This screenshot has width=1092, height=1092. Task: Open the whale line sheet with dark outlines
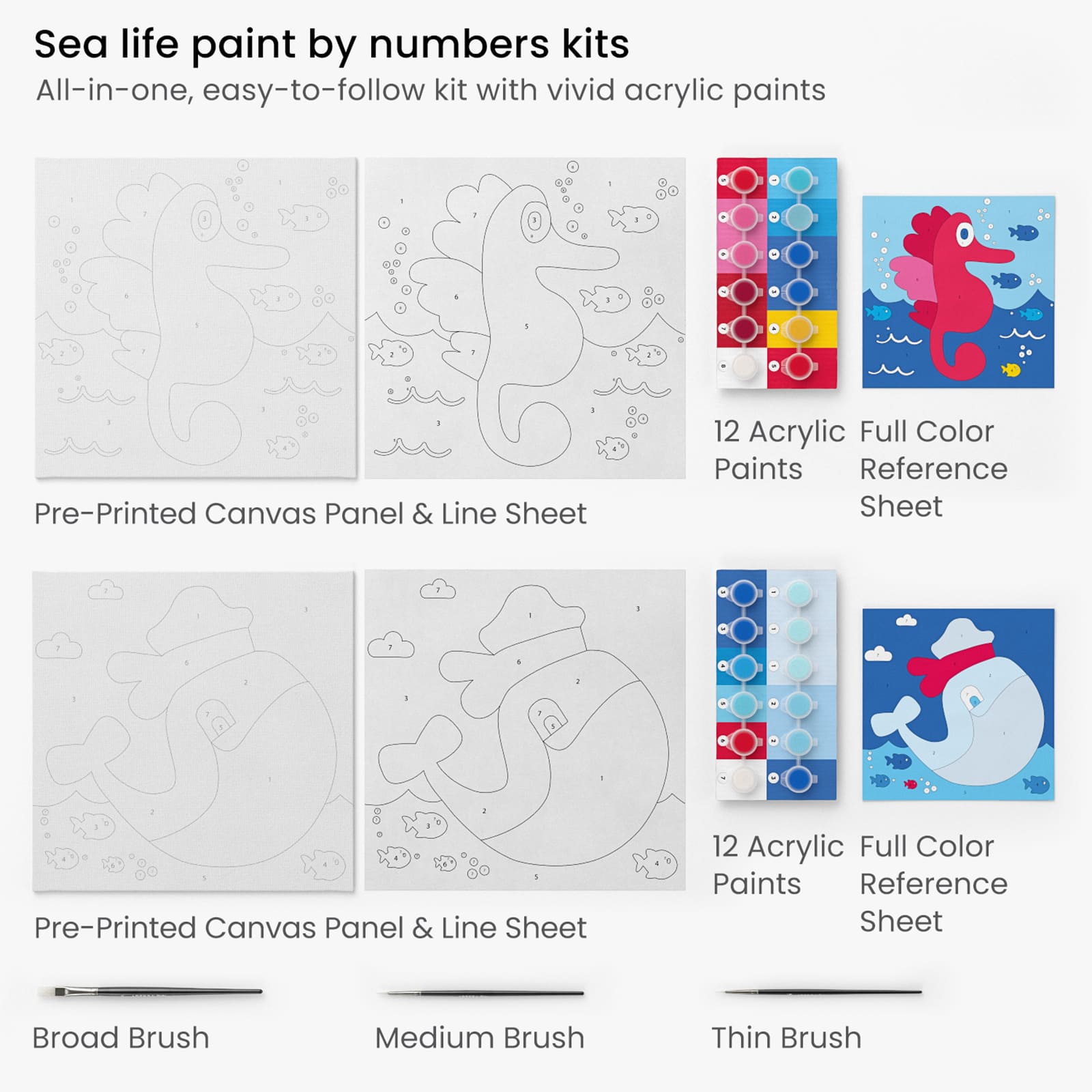[525, 730]
